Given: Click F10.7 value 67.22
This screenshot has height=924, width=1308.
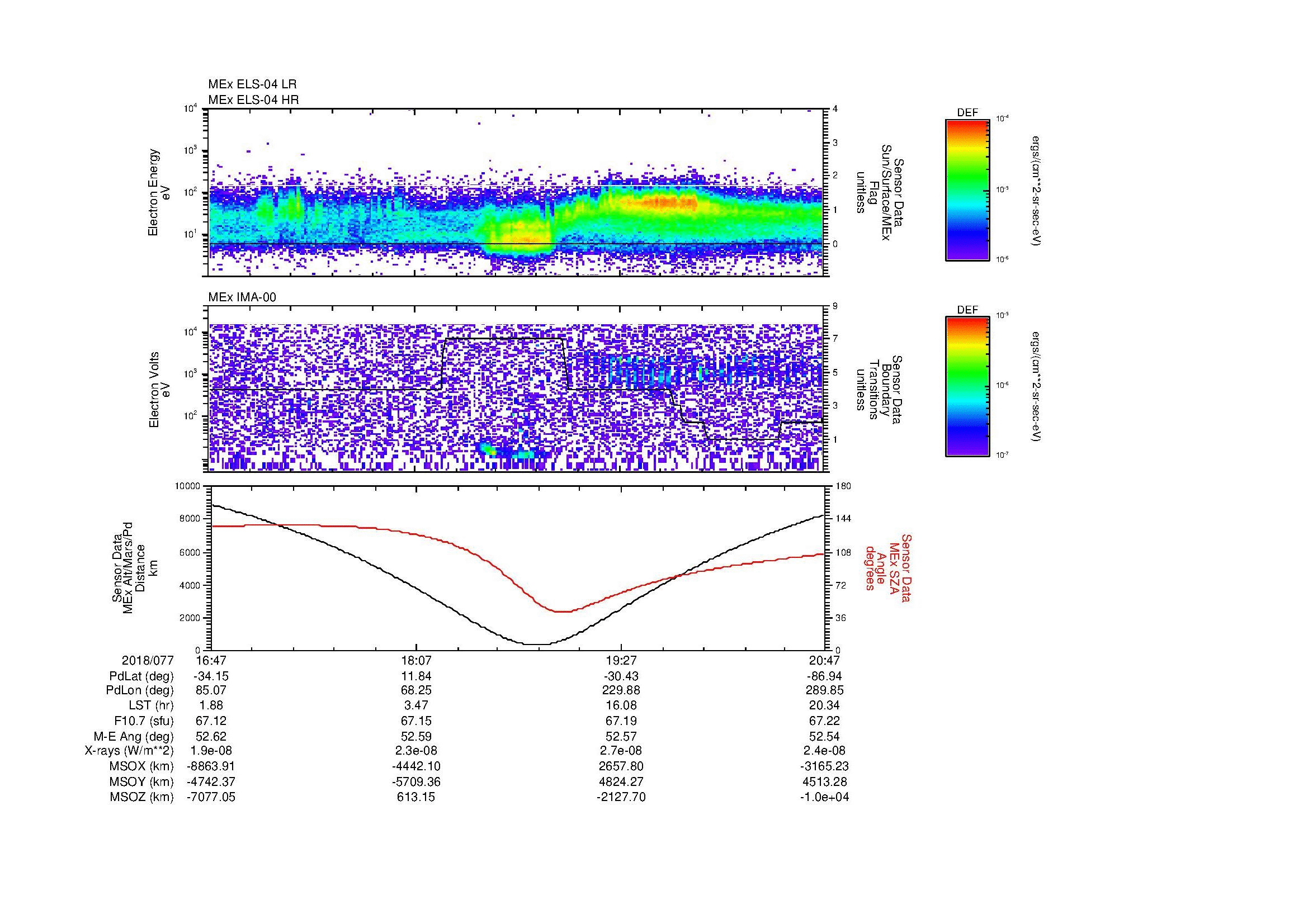Looking at the screenshot, I should [824, 721].
